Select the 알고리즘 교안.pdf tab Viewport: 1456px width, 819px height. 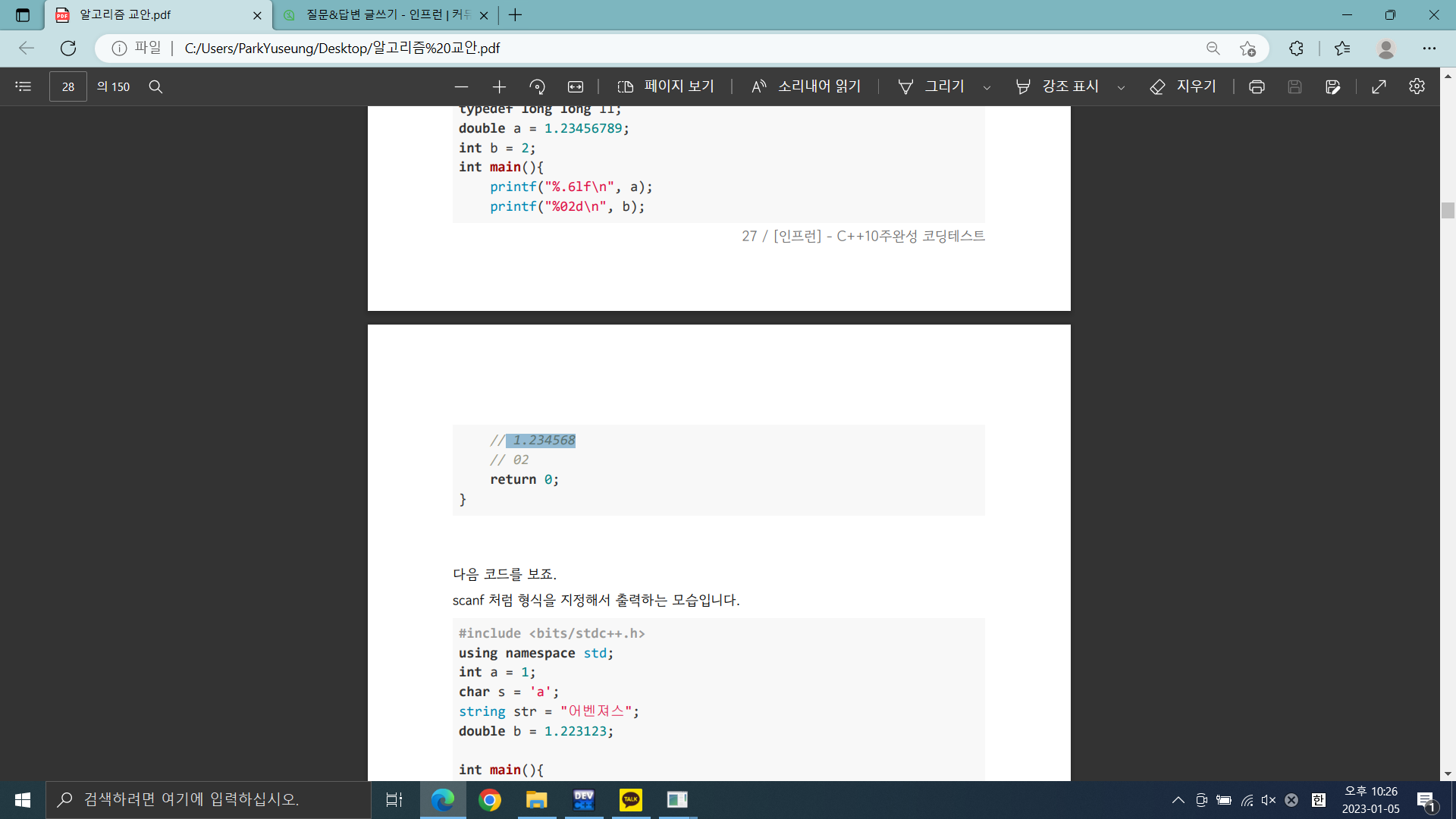coord(152,15)
